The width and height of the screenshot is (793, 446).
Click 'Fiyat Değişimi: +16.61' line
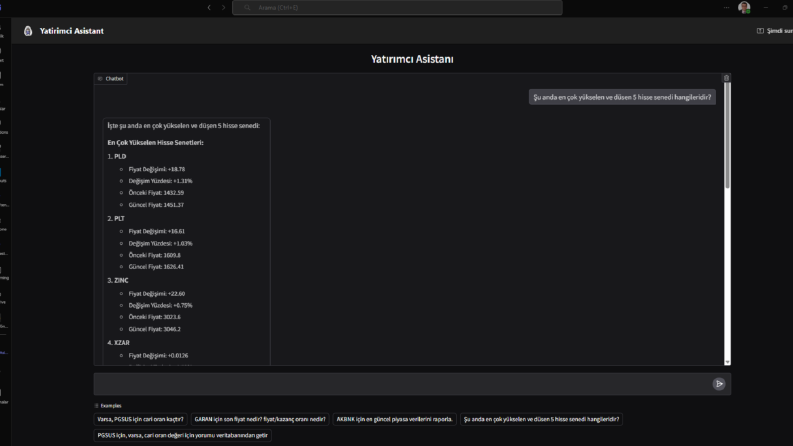[x=157, y=231]
